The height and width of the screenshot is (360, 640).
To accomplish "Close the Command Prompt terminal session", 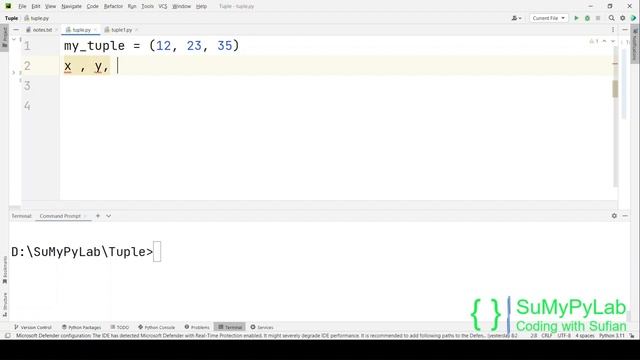I will coord(86,216).
